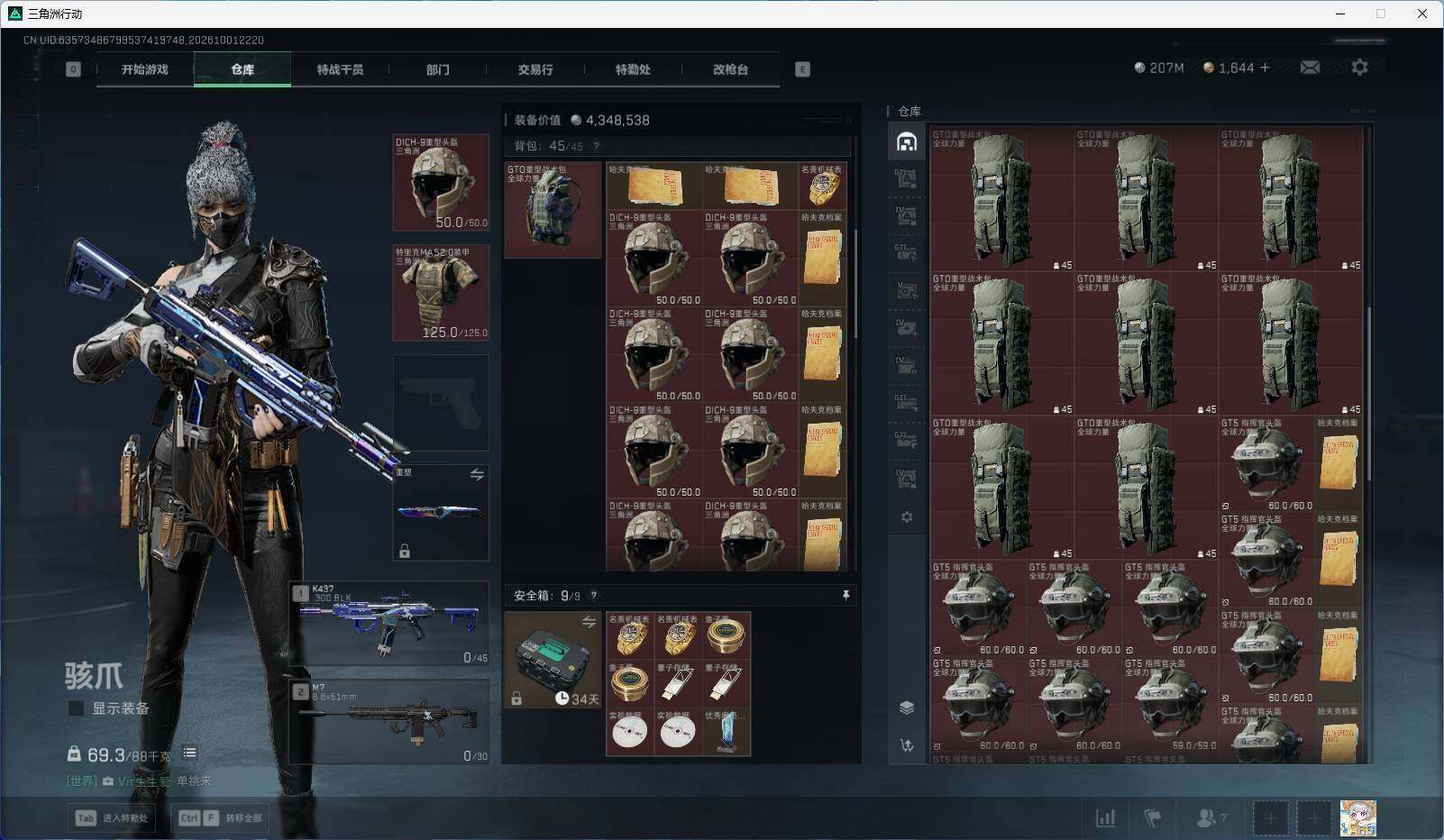Open the 交易行 tab
1444x840 pixels.
point(535,69)
